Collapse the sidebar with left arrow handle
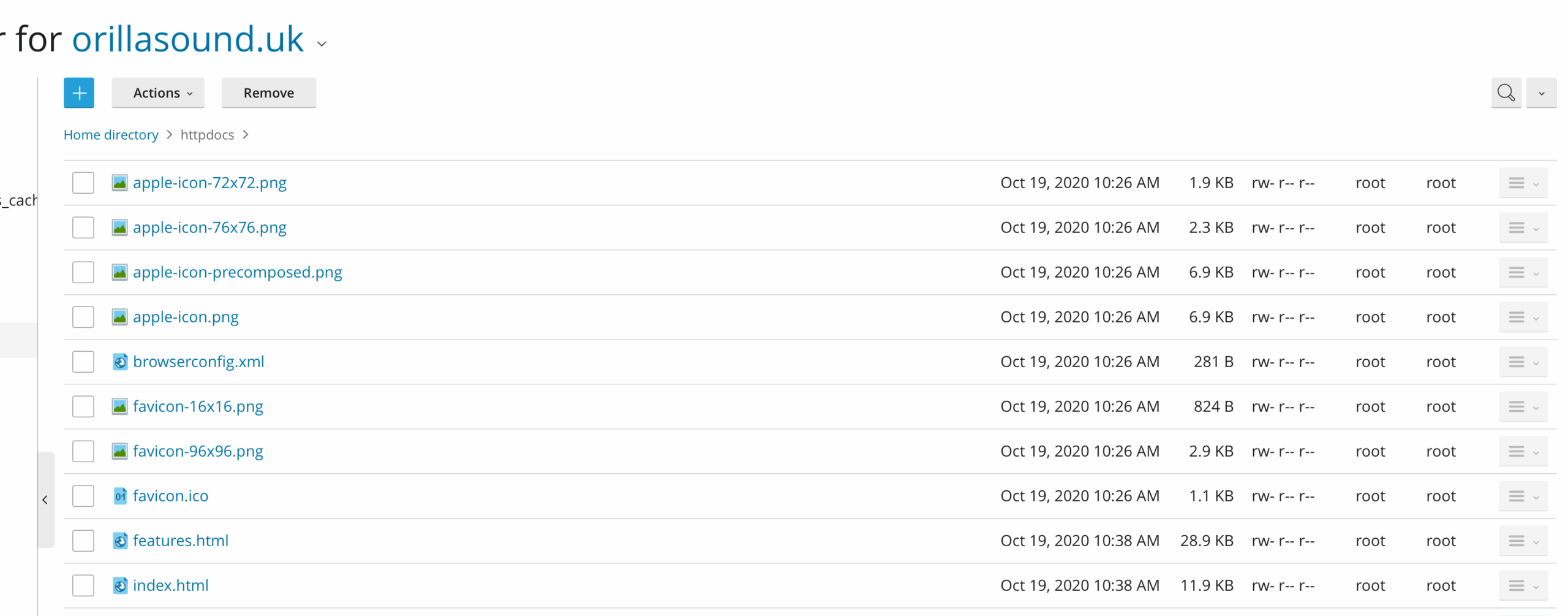 45,500
